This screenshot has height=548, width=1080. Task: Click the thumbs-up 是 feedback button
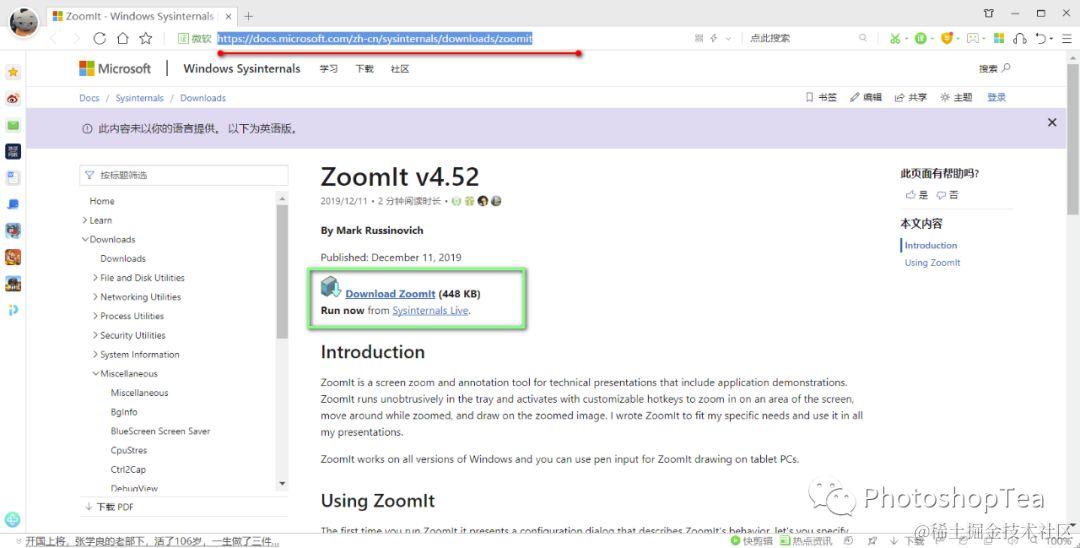917,195
